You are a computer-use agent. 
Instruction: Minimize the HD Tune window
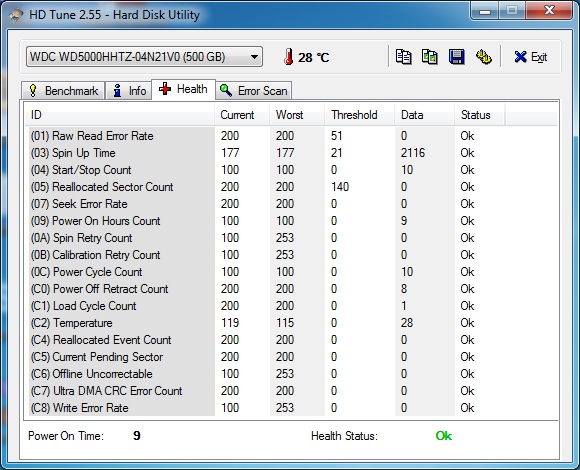tap(485, 11)
